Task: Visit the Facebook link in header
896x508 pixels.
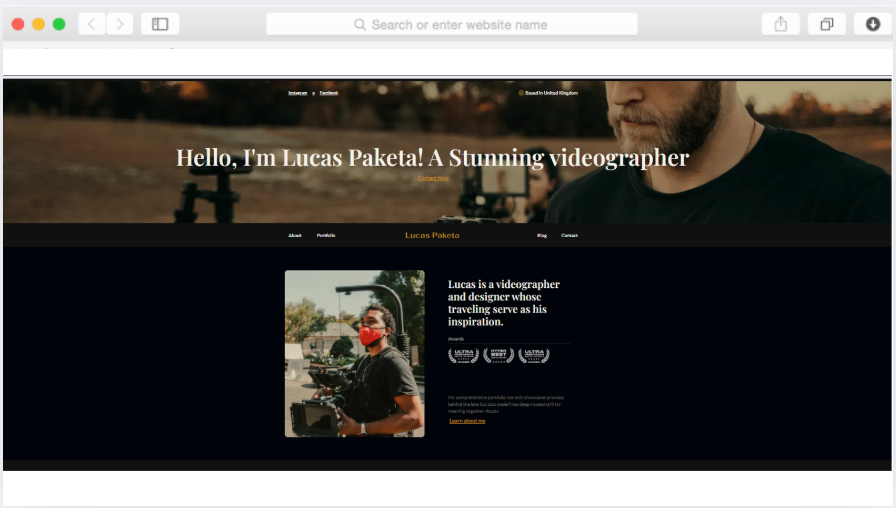Action: (329, 93)
